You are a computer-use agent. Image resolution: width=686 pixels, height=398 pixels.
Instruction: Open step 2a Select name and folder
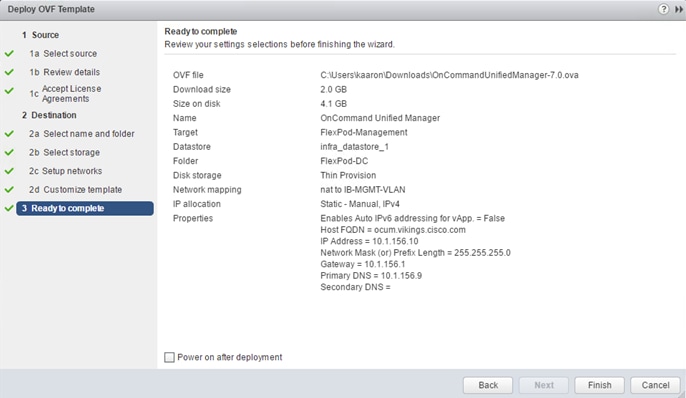click(82, 133)
